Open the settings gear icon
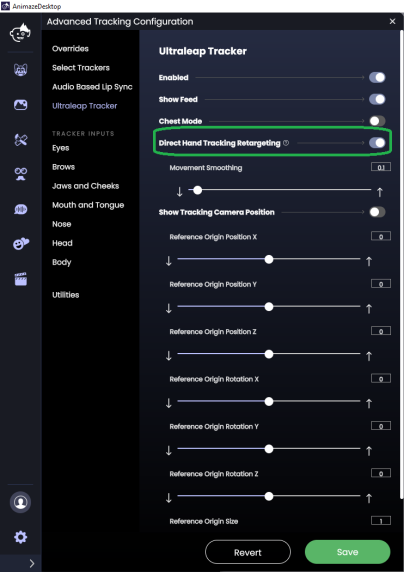The height and width of the screenshot is (572, 404). (x=20, y=537)
